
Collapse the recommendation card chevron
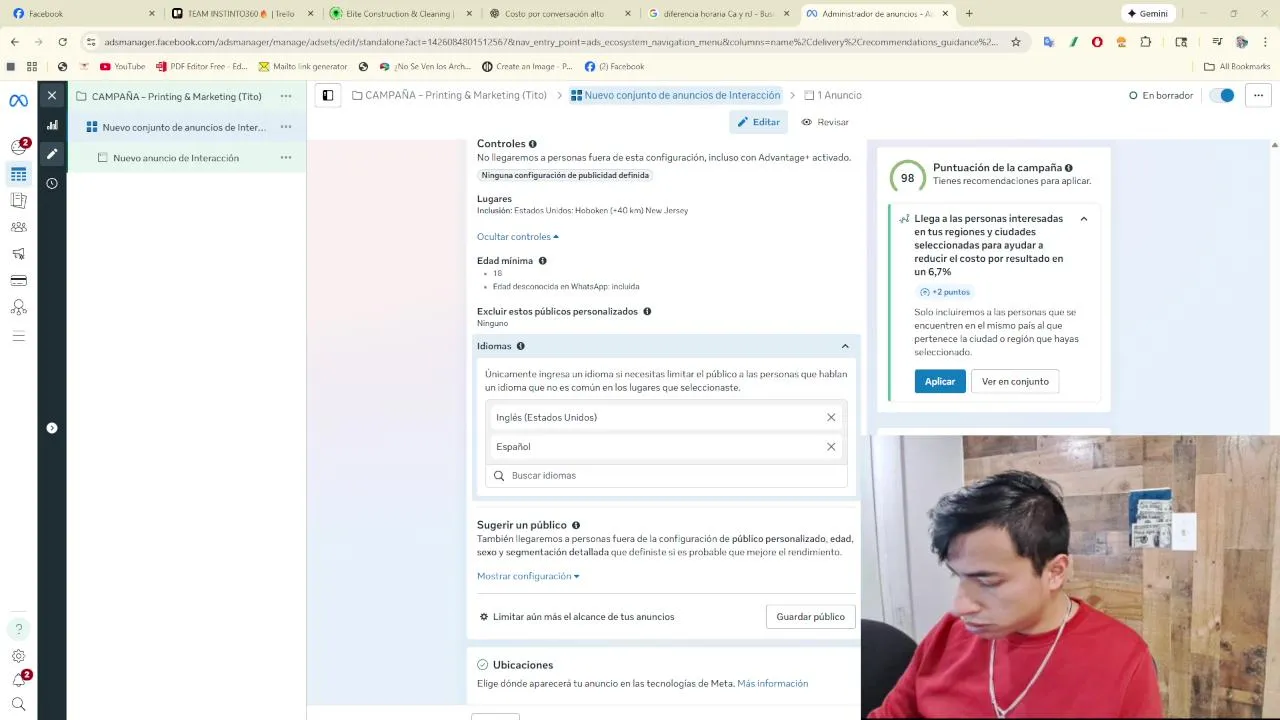click(1083, 219)
